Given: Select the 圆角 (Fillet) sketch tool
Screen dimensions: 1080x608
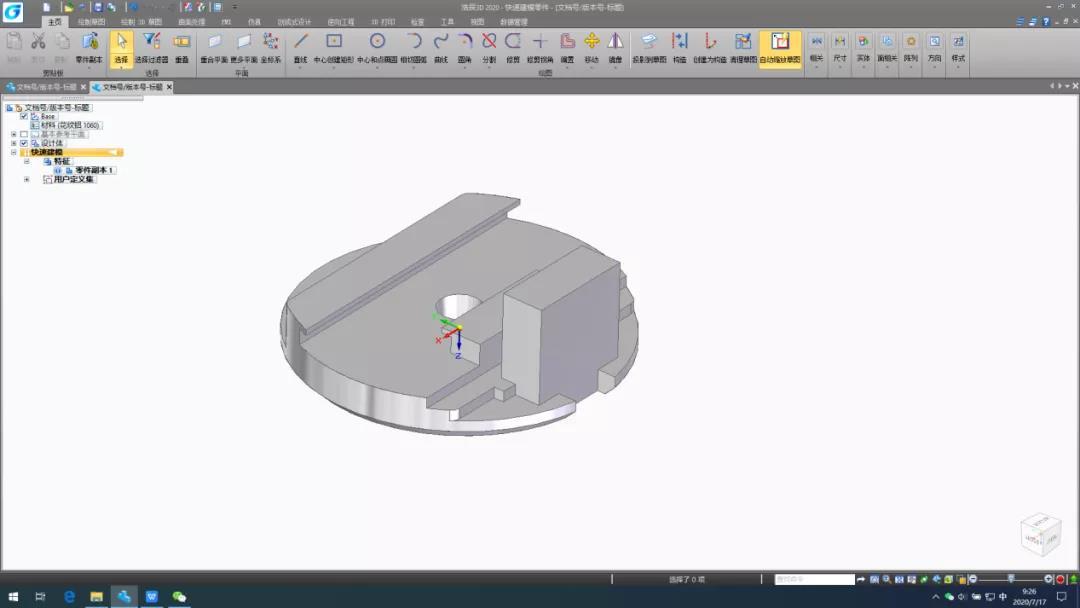Looking at the screenshot, I should (465, 48).
